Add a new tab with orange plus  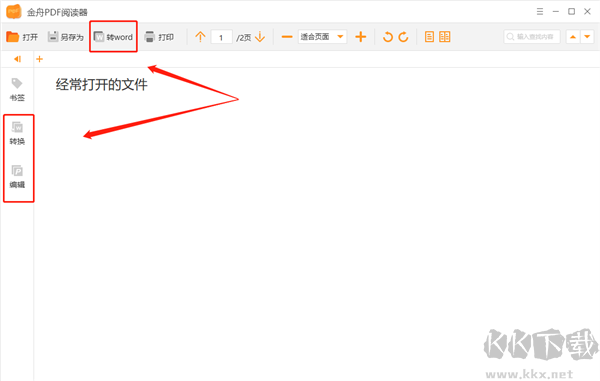pos(39,59)
